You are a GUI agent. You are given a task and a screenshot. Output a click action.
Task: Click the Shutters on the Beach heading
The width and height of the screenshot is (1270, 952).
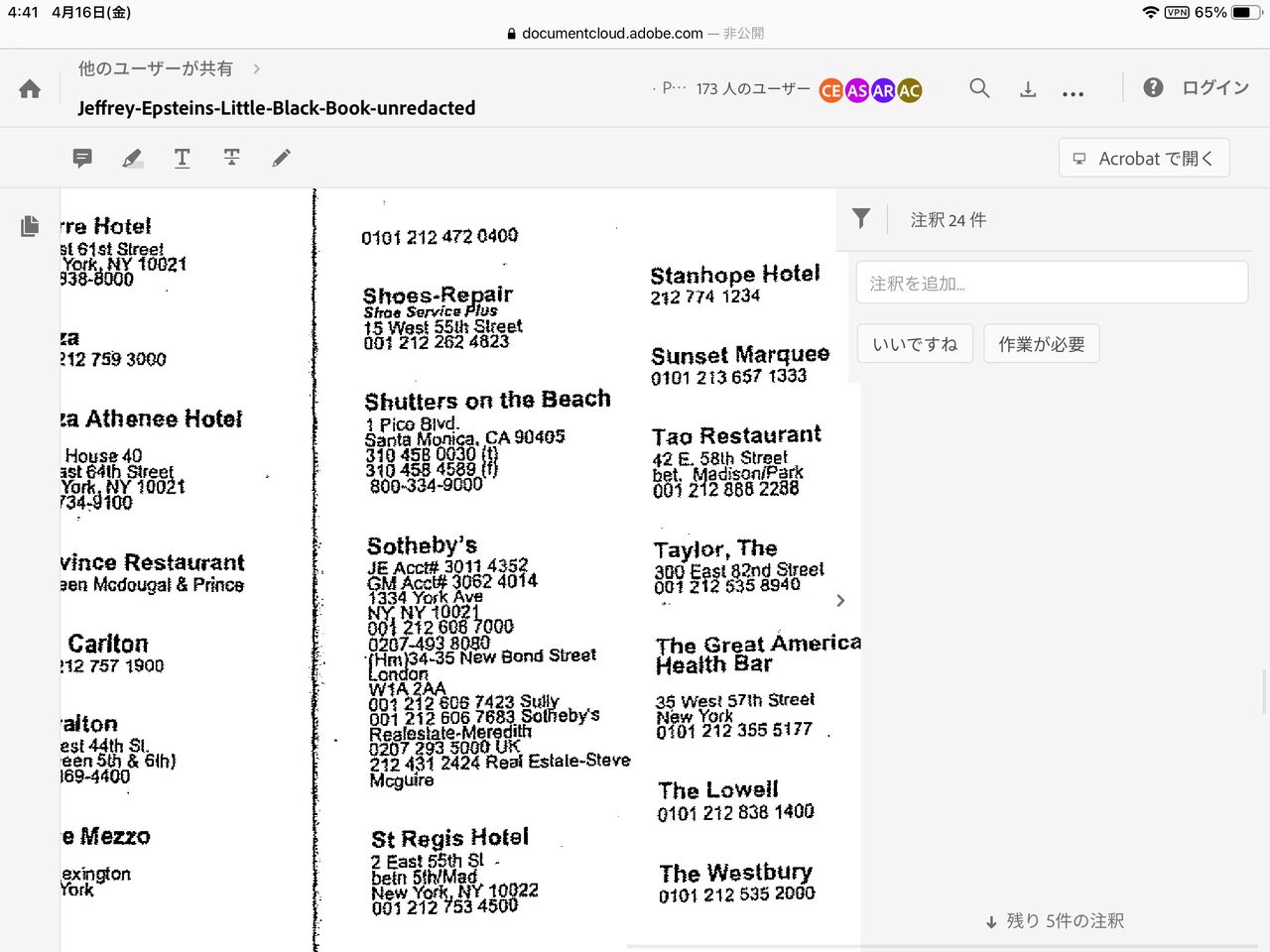point(487,401)
